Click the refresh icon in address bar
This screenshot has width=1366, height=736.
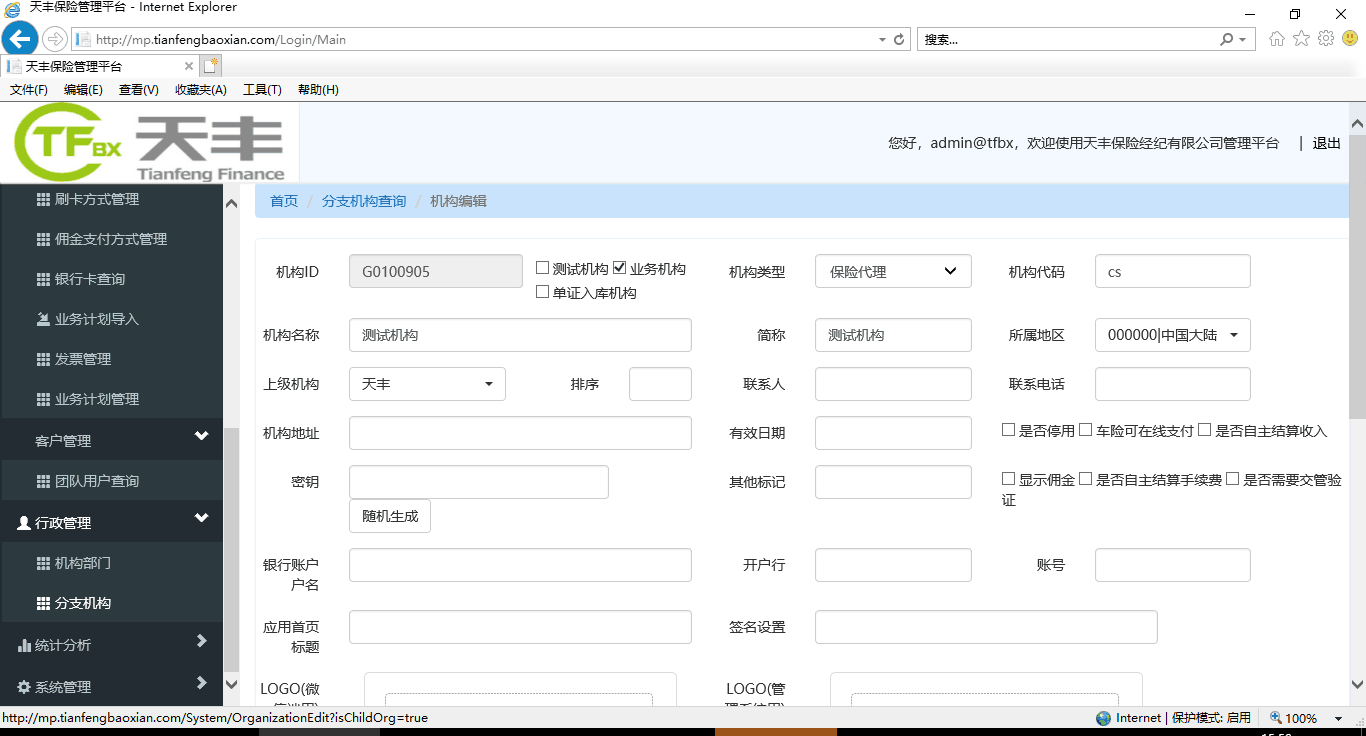point(899,40)
